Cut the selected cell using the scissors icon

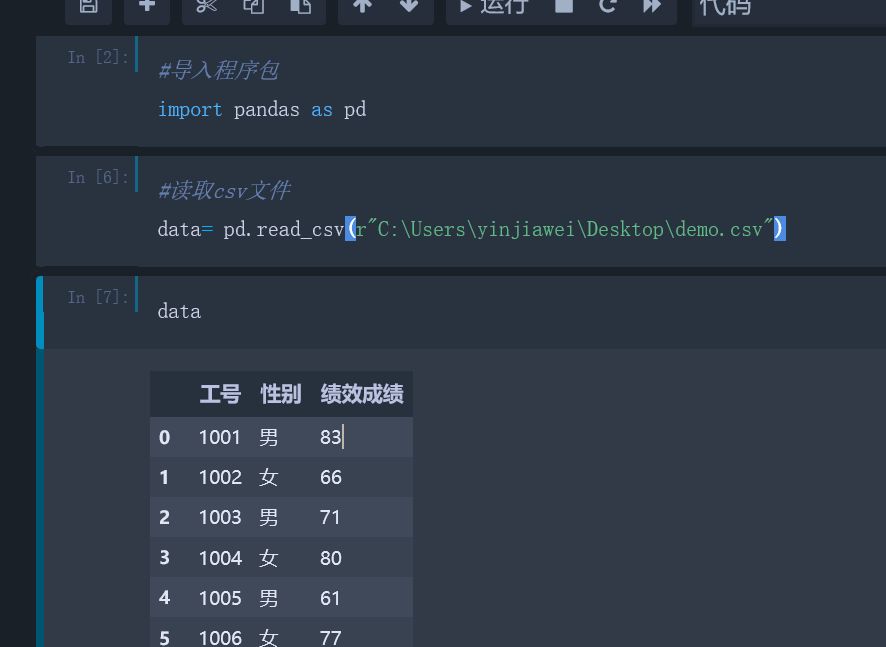[x=205, y=8]
